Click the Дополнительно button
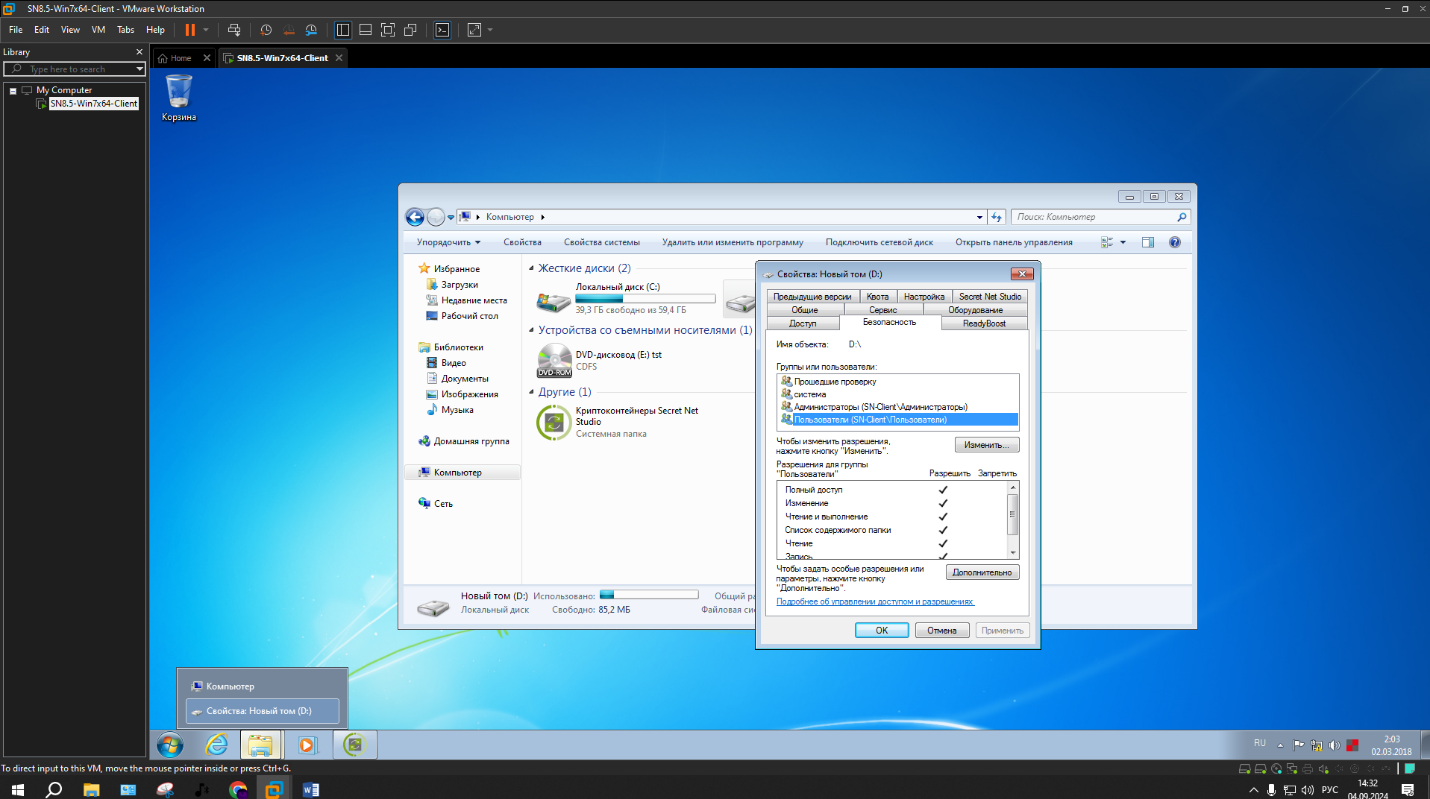 [983, 573]
